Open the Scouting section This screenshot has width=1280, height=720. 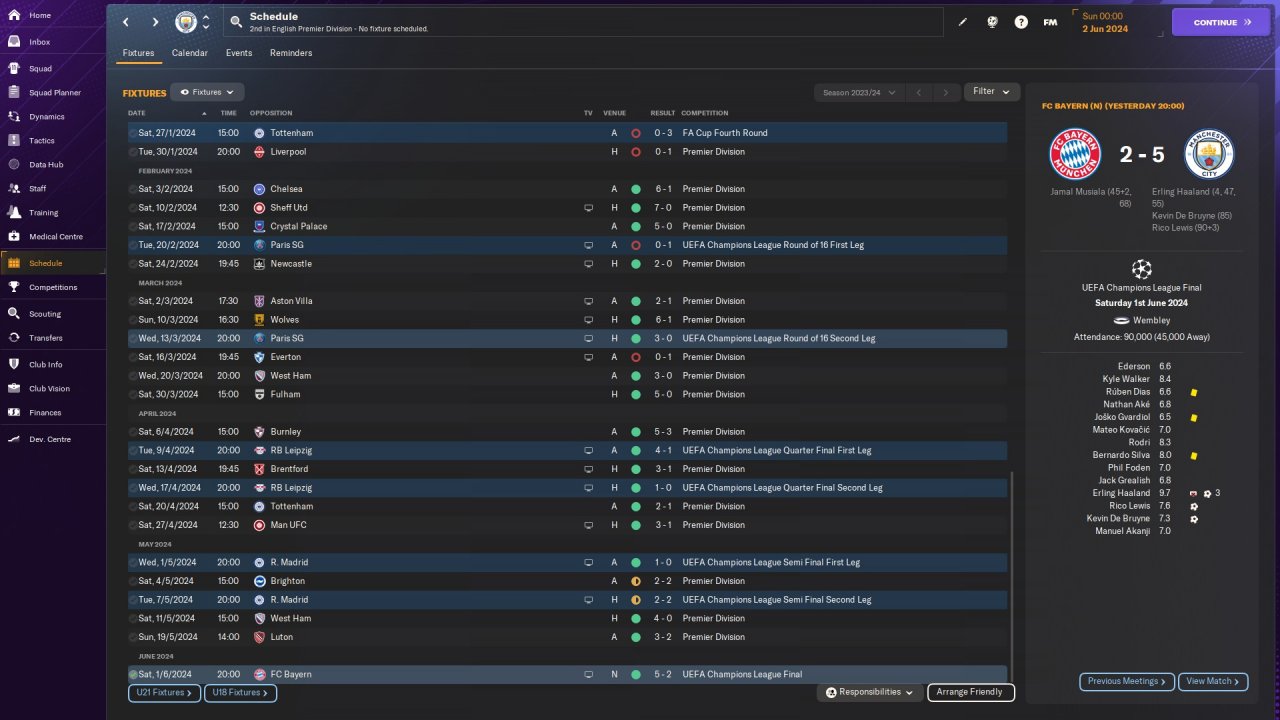coord(53,313)
